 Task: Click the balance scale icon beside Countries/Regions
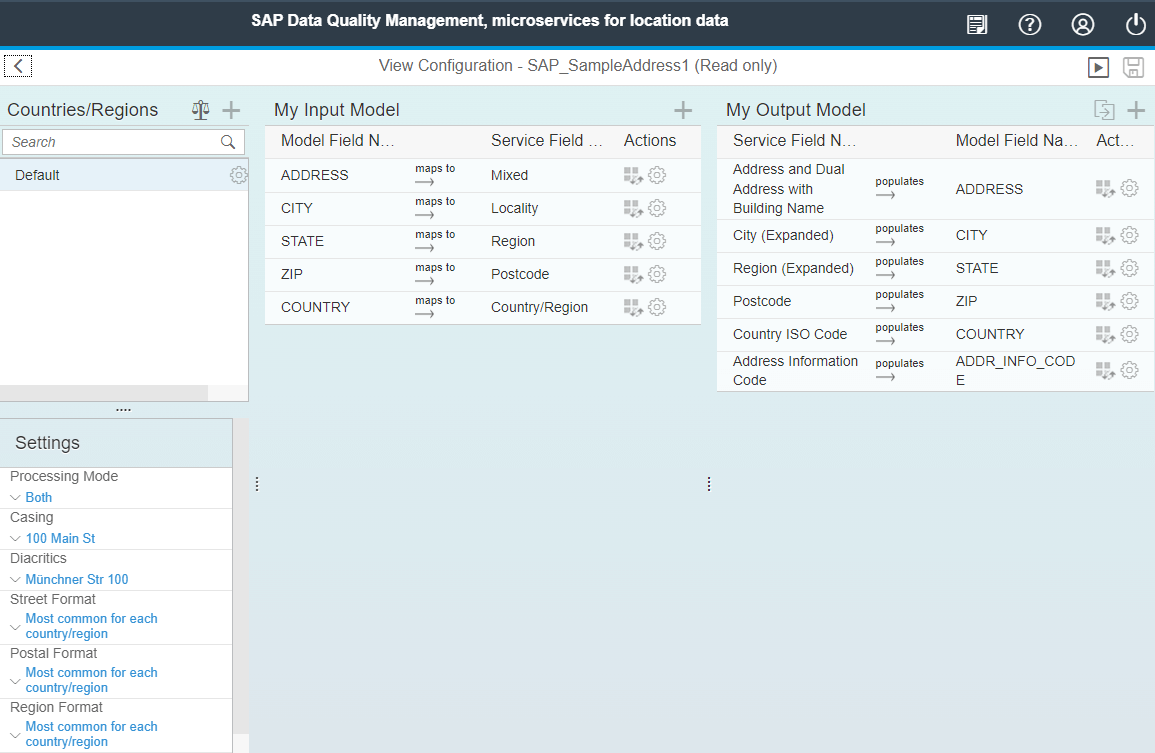tap(201, 110)
